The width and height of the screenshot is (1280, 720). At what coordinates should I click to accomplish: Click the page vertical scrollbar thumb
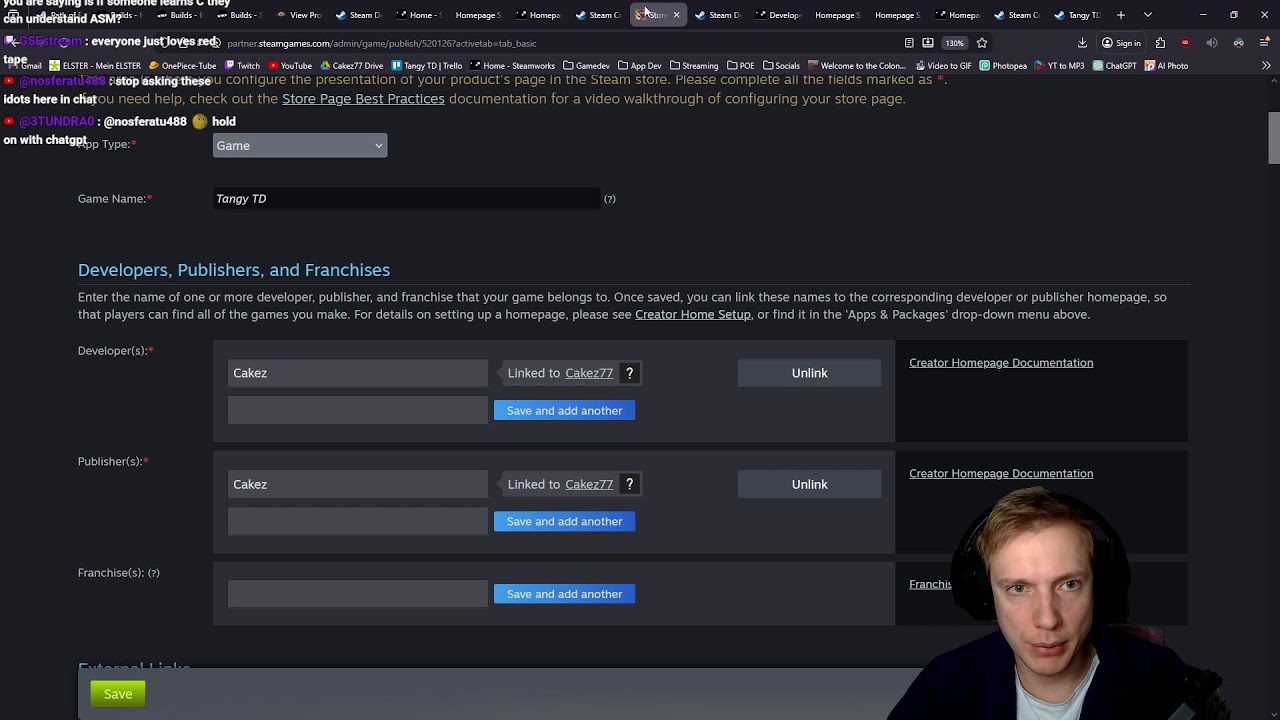1274,138
